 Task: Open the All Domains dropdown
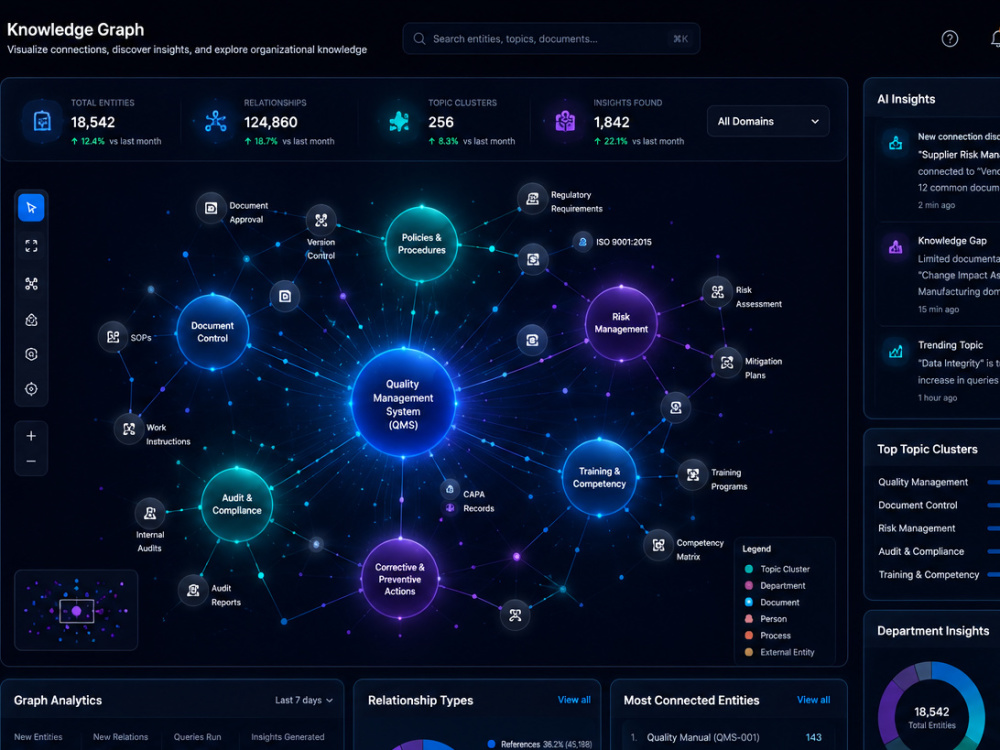(x=768, y=121)
